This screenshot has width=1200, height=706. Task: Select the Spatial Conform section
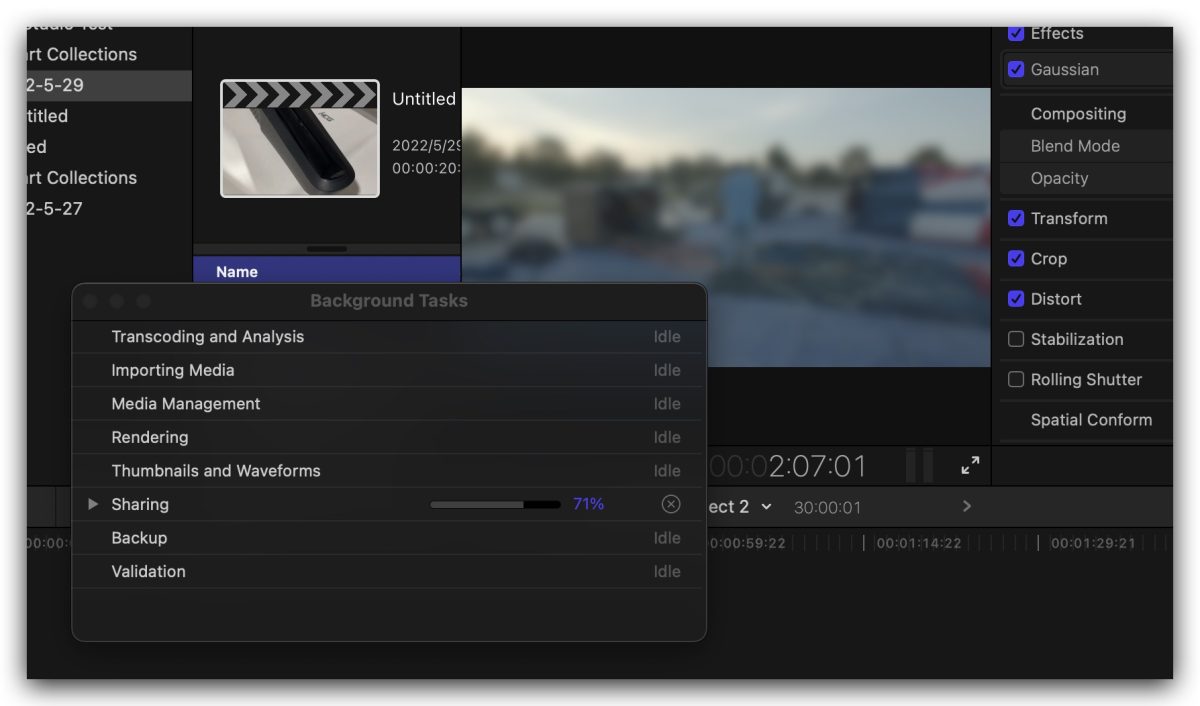pyautogui.click(x=1091, y=420)
